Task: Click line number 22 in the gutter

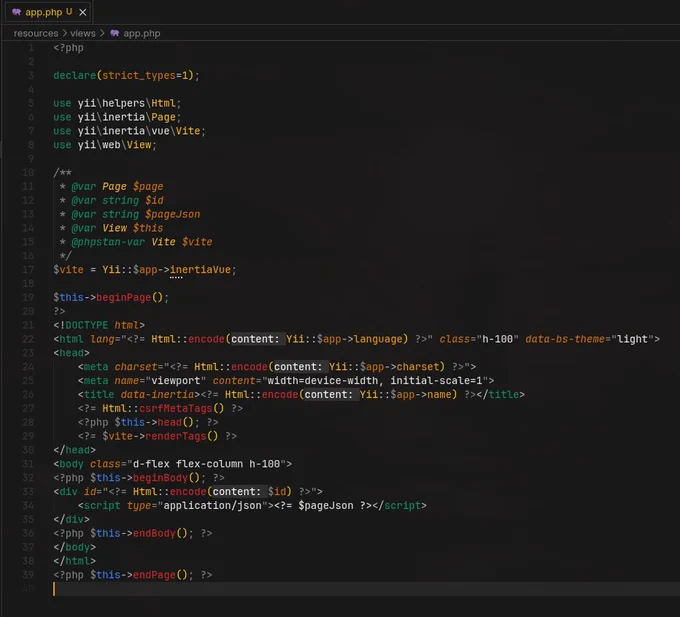Action: tap(28, 339)
